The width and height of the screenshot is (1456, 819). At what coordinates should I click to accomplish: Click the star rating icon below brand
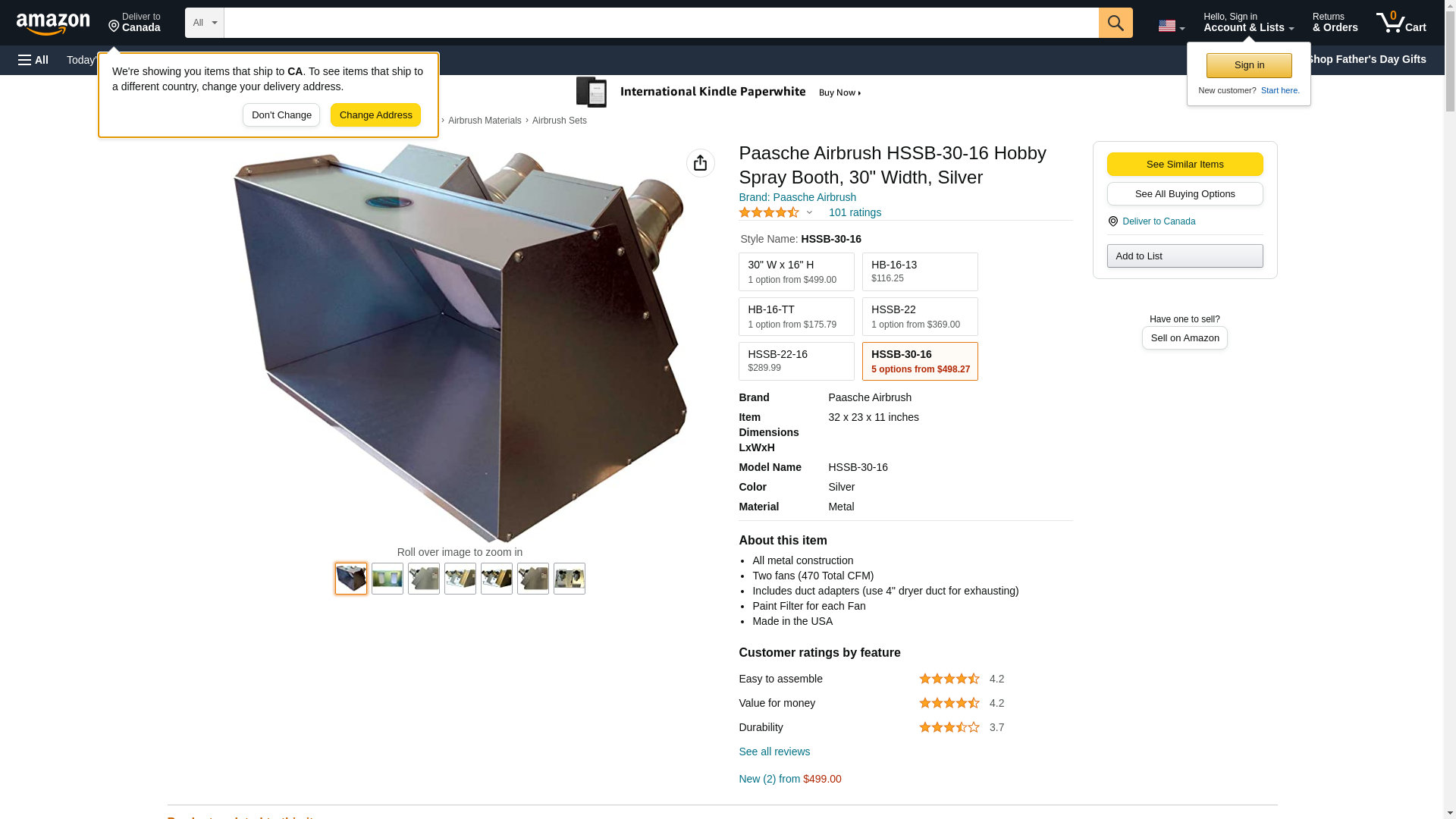(x=768, y=213)
